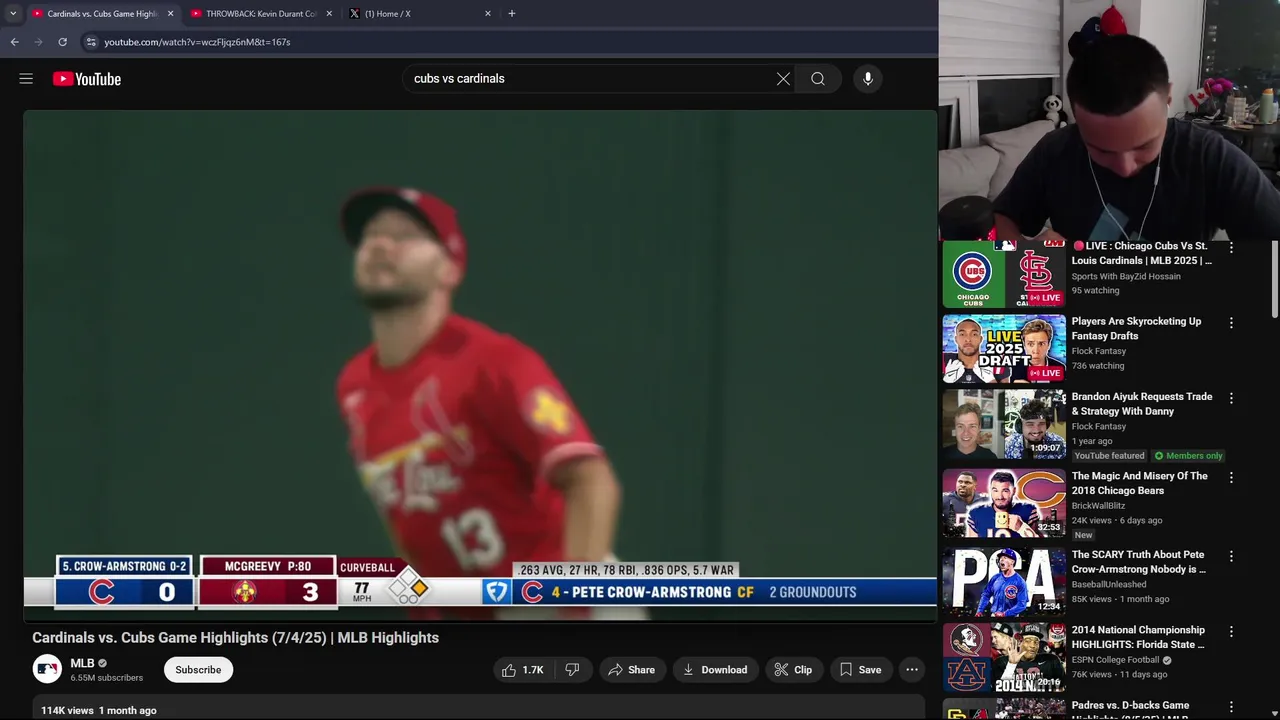Open options for SCARY Truth Pete video
Screen dimensions: 1280x720
click(x=1231, y=556)
